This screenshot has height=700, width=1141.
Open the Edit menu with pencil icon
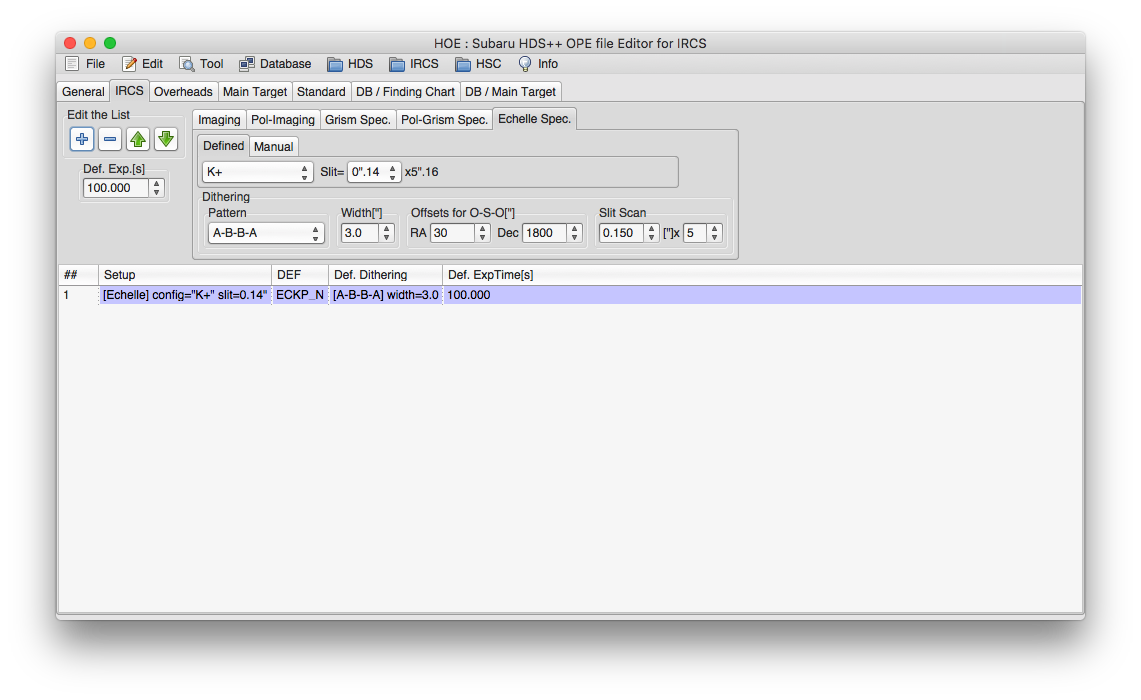tap(142, 64)
